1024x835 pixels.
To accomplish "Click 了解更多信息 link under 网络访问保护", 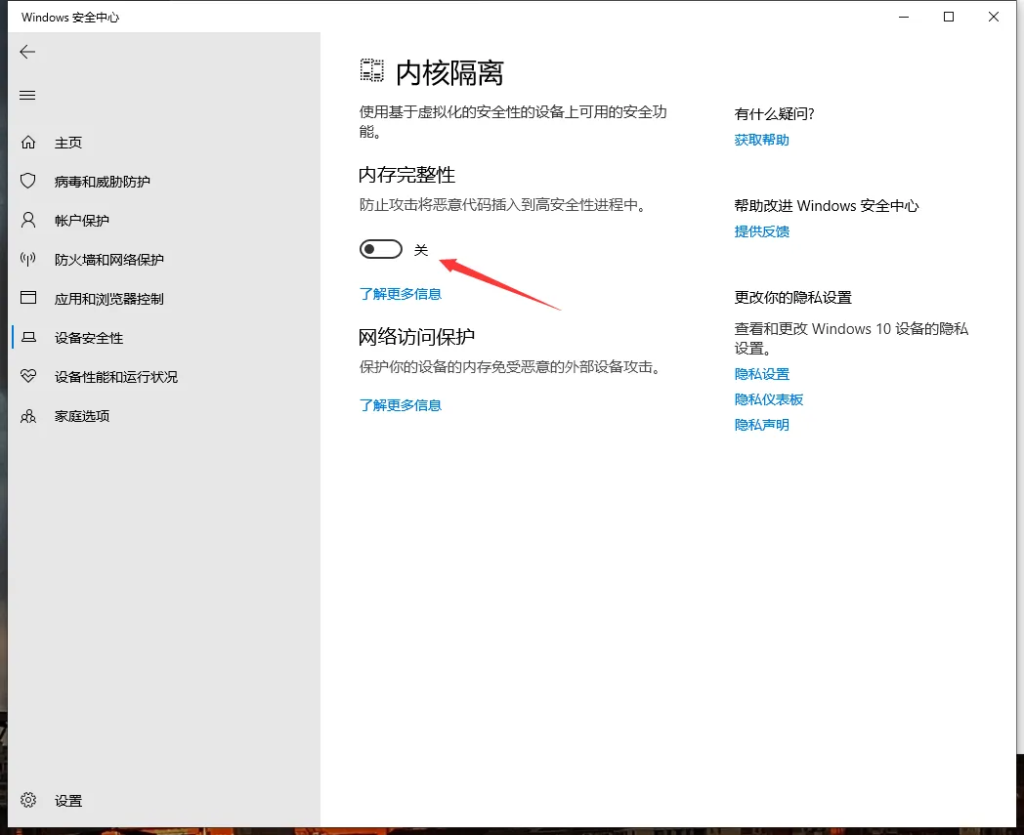I will (400, 405).
